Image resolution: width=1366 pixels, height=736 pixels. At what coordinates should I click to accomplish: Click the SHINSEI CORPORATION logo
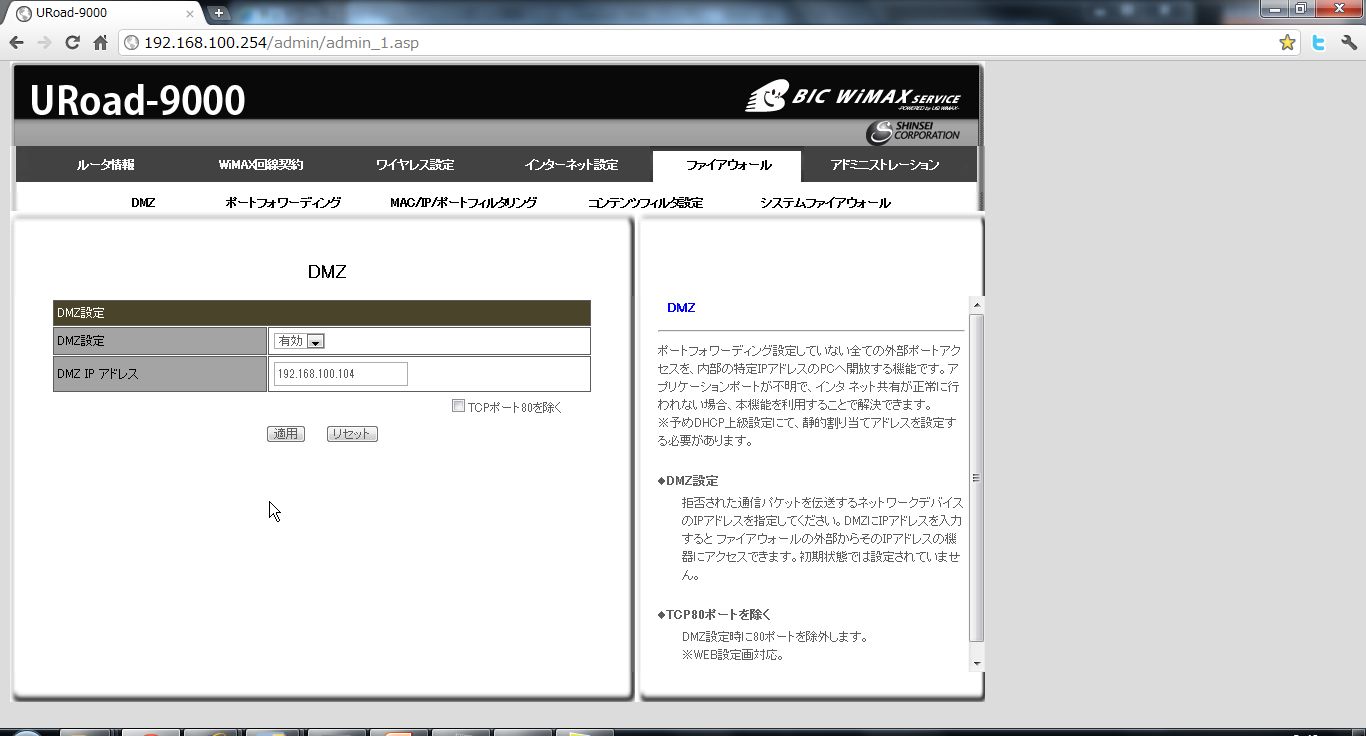(913, 132)
